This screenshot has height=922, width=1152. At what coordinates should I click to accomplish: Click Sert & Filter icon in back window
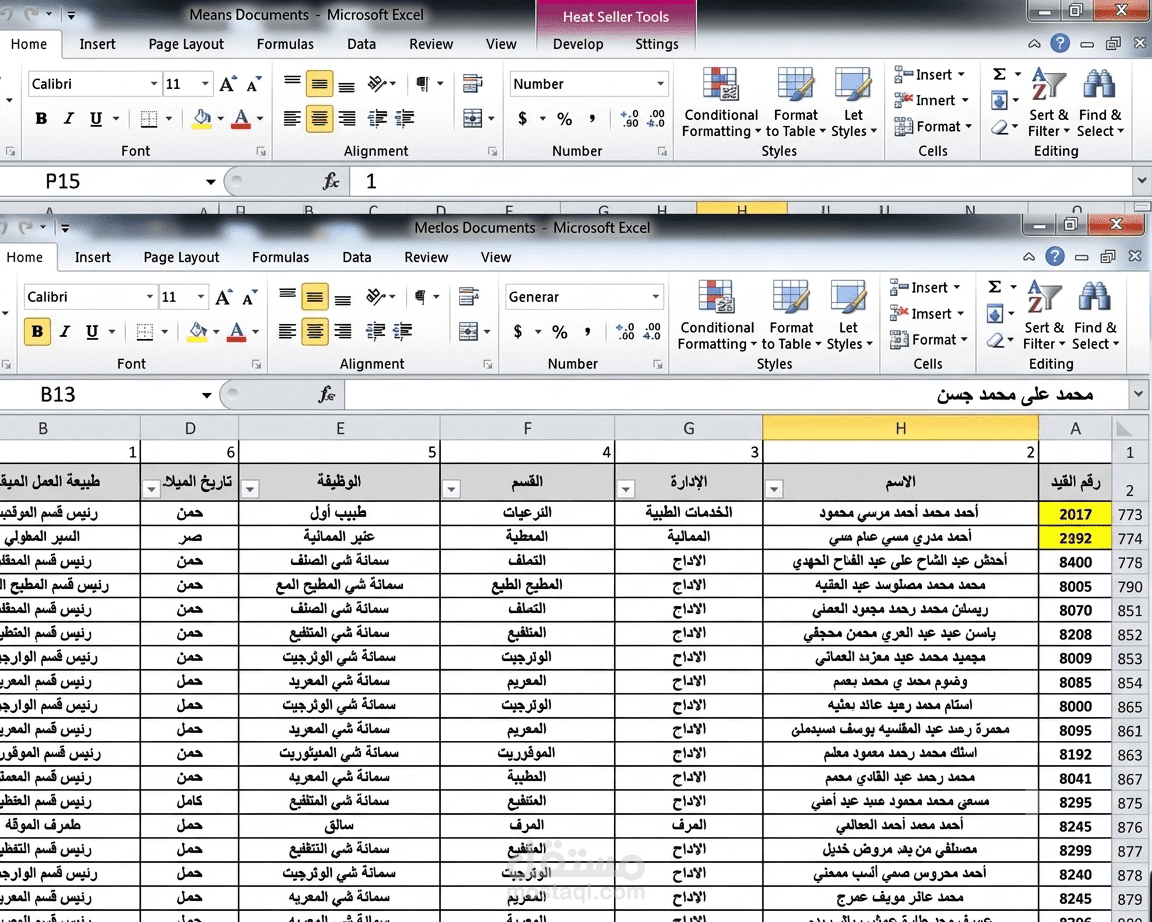[x=1048, y=84]
